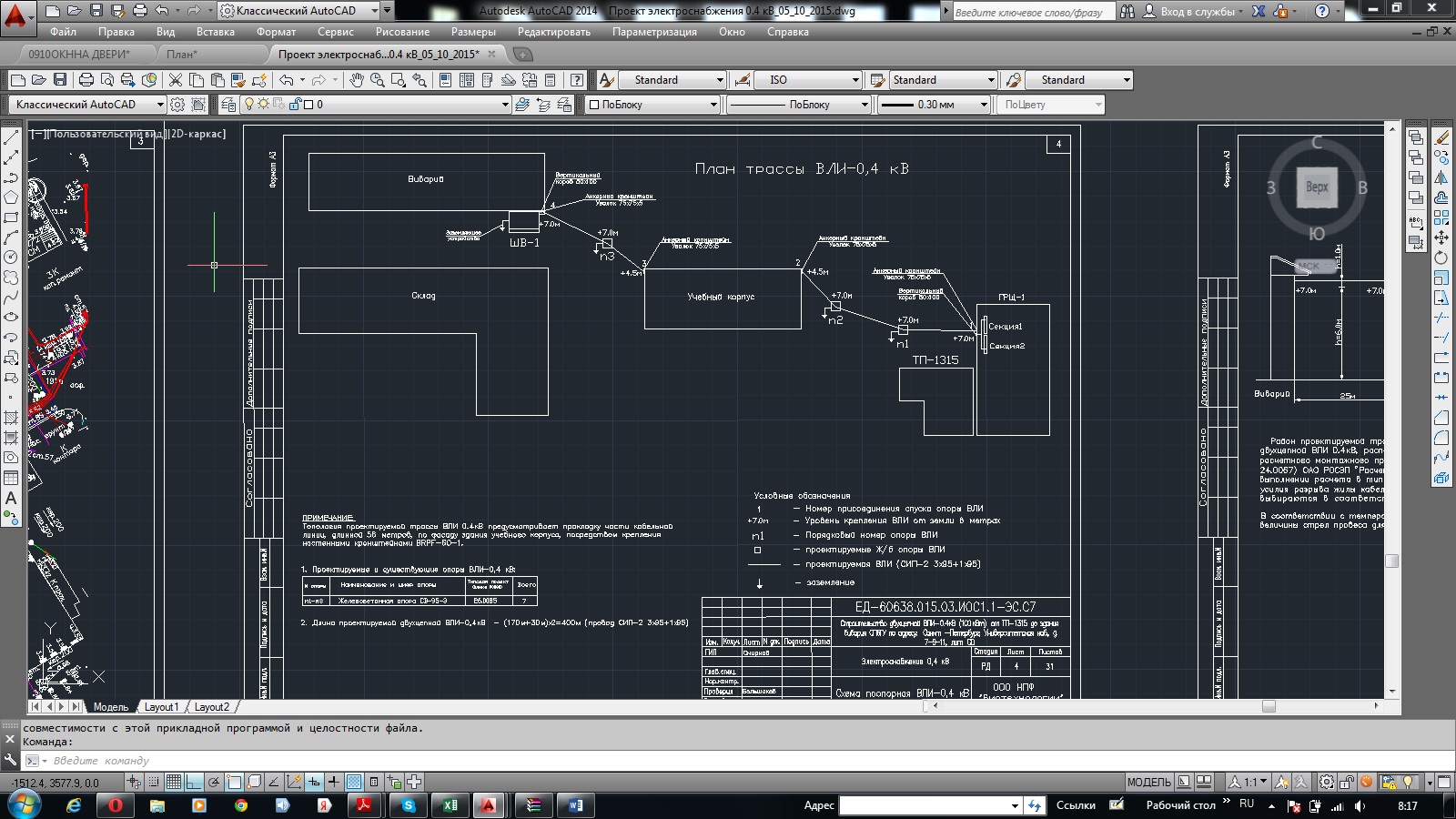1456x819 pixels.
Task: Open the Properties palette icon
Action: (x=445, y=80)
